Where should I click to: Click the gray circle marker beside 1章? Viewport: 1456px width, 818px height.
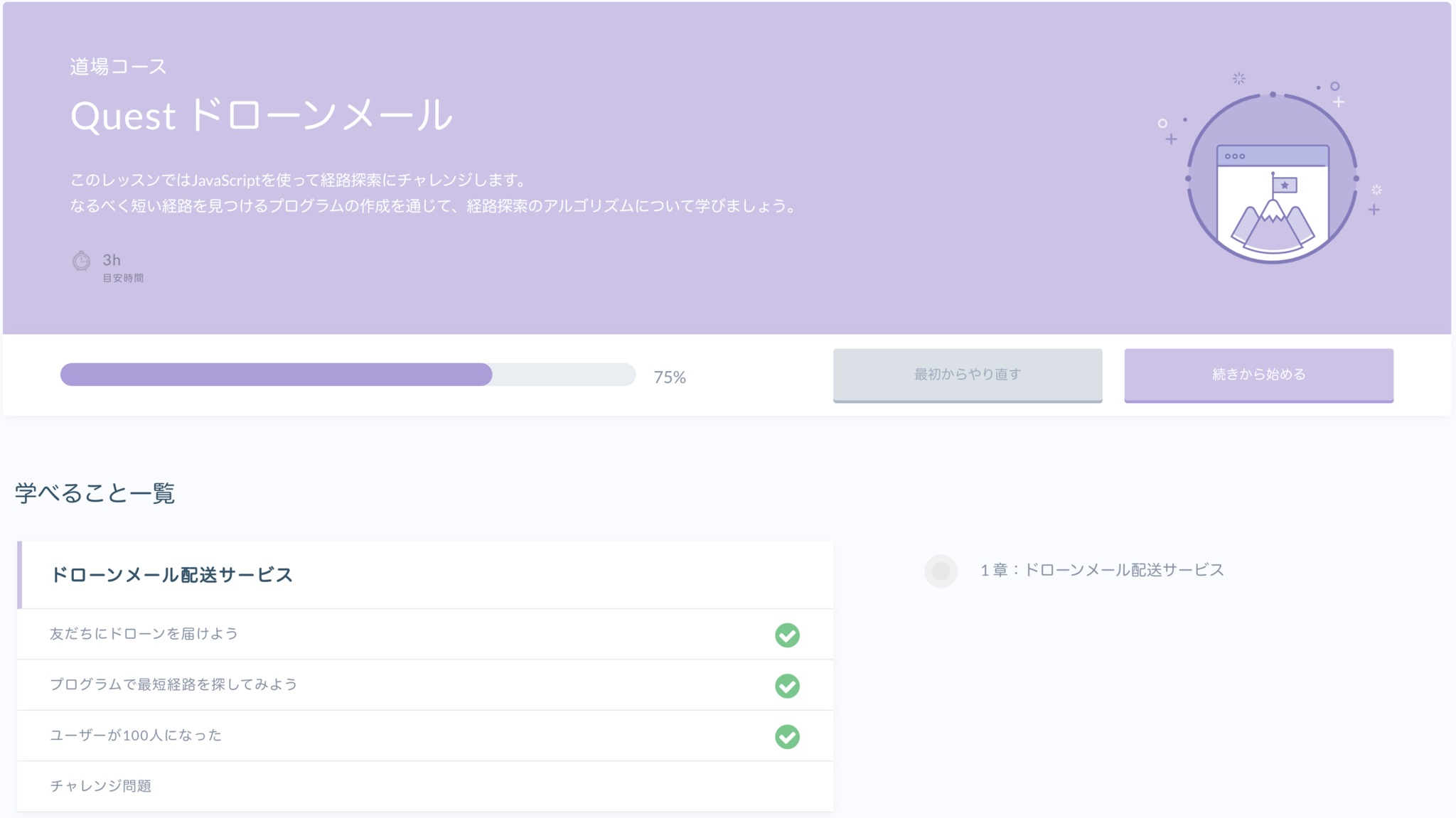click(941, 571)
